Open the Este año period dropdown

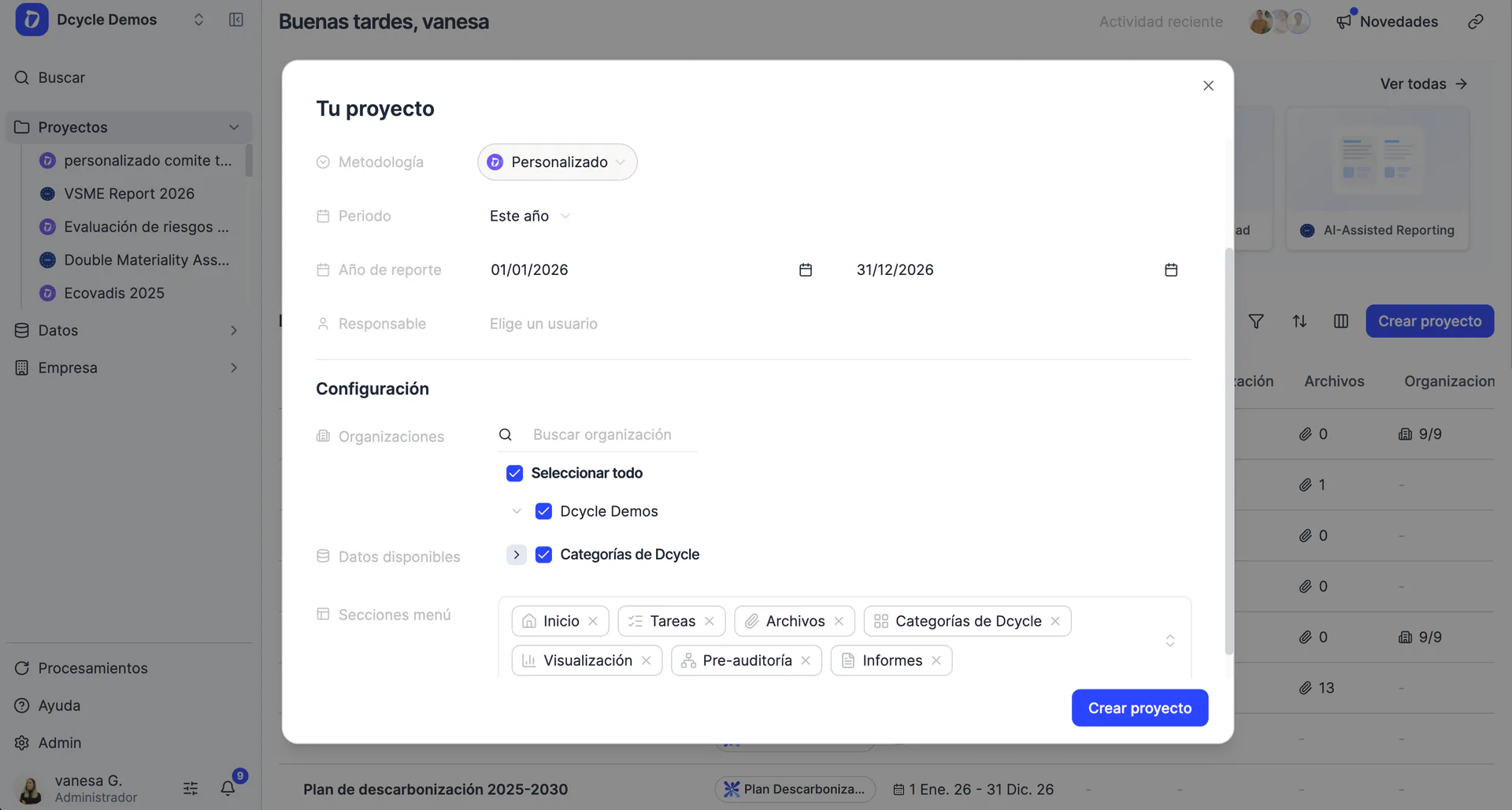[x=529, y=216]
